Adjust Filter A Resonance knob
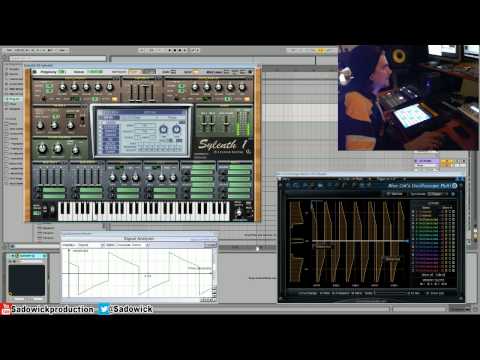 pyautogui.click(x=54, y=125)
